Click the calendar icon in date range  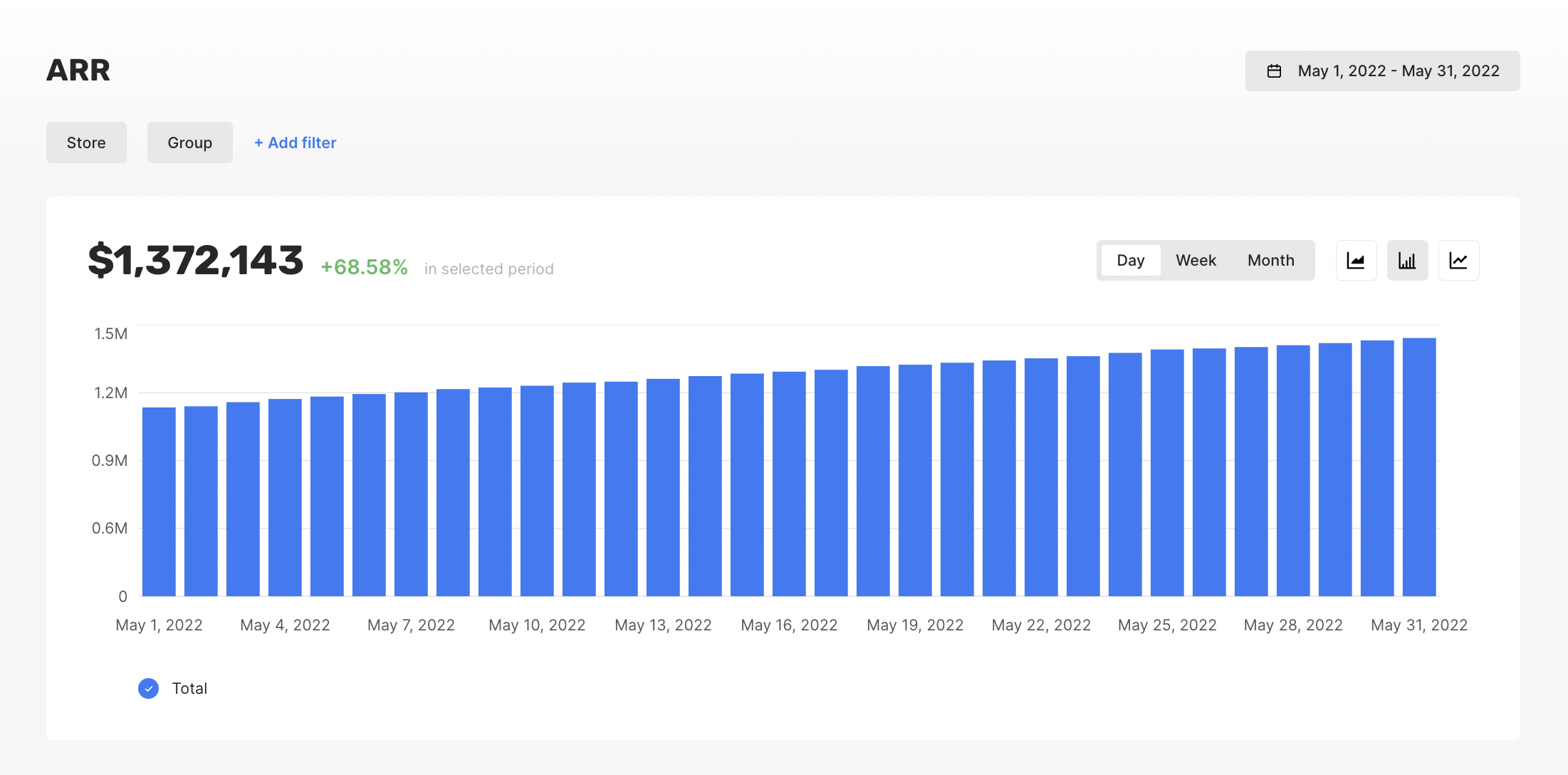tap(1274, 71)
